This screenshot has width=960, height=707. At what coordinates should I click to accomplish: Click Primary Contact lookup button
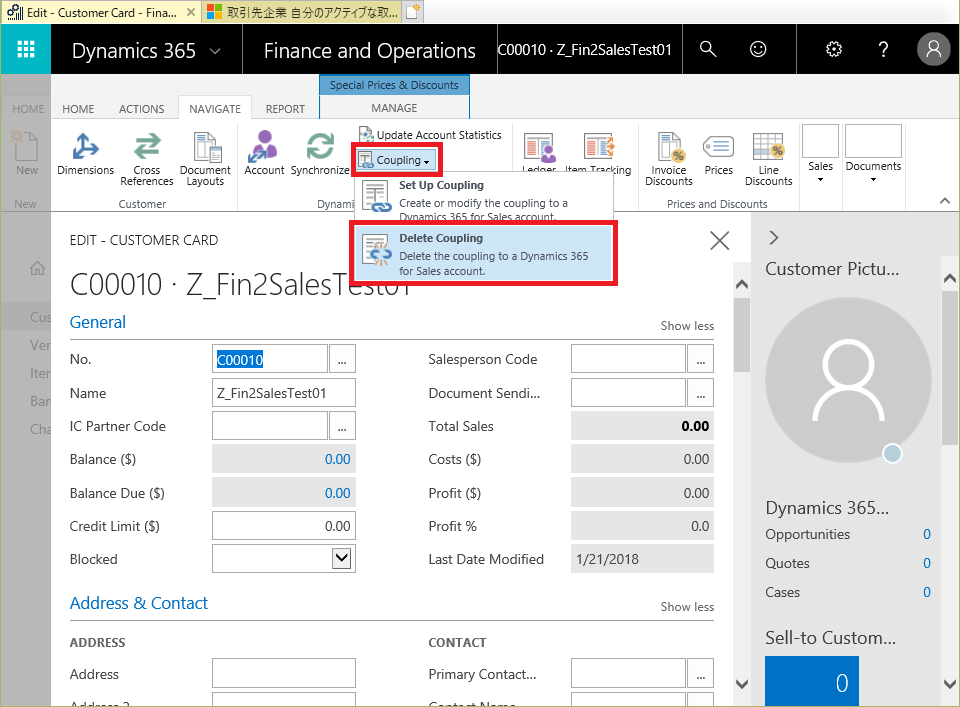(x=700, y=674)
